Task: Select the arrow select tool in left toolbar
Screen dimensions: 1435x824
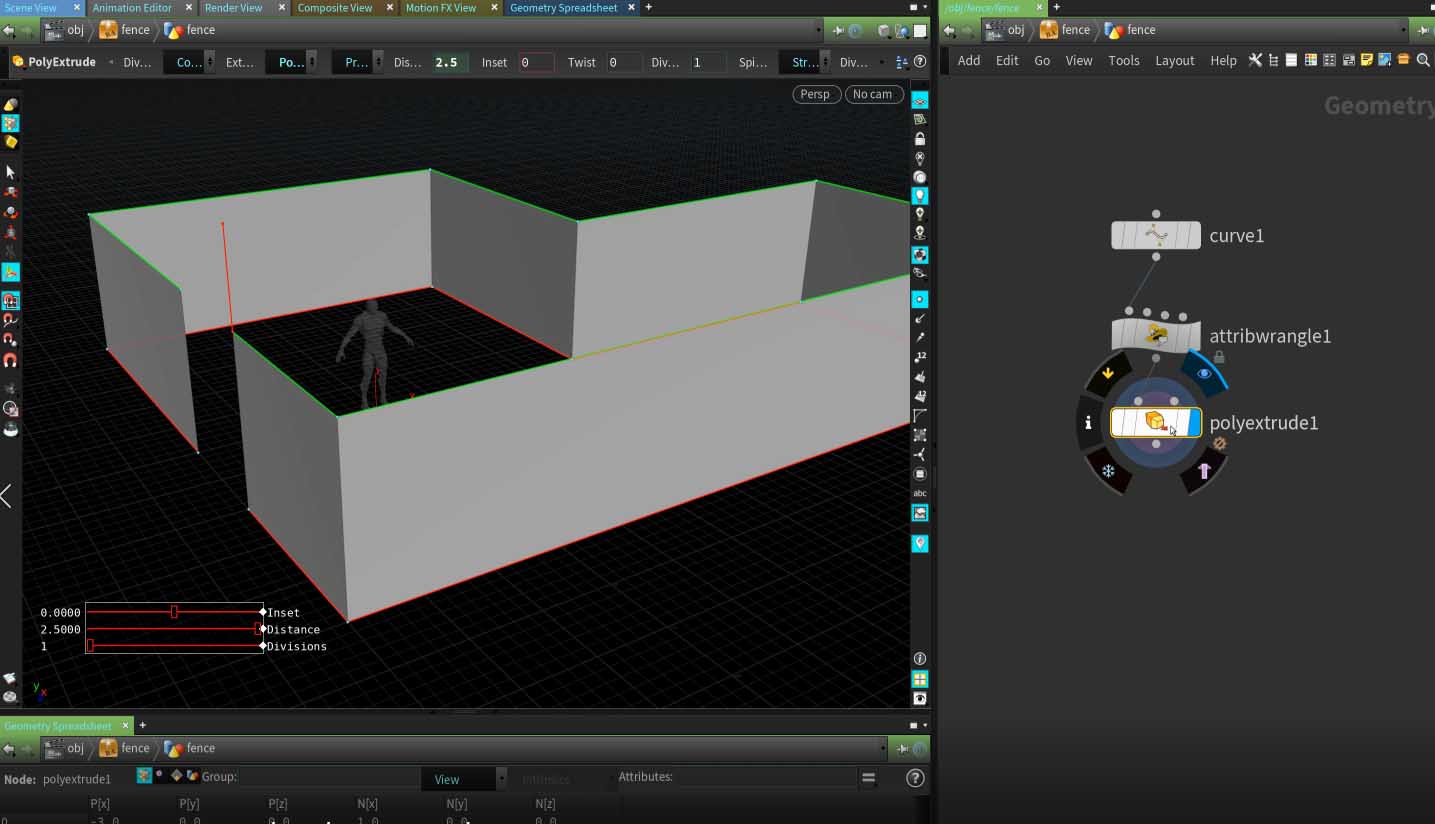Action: click(11, 172)
